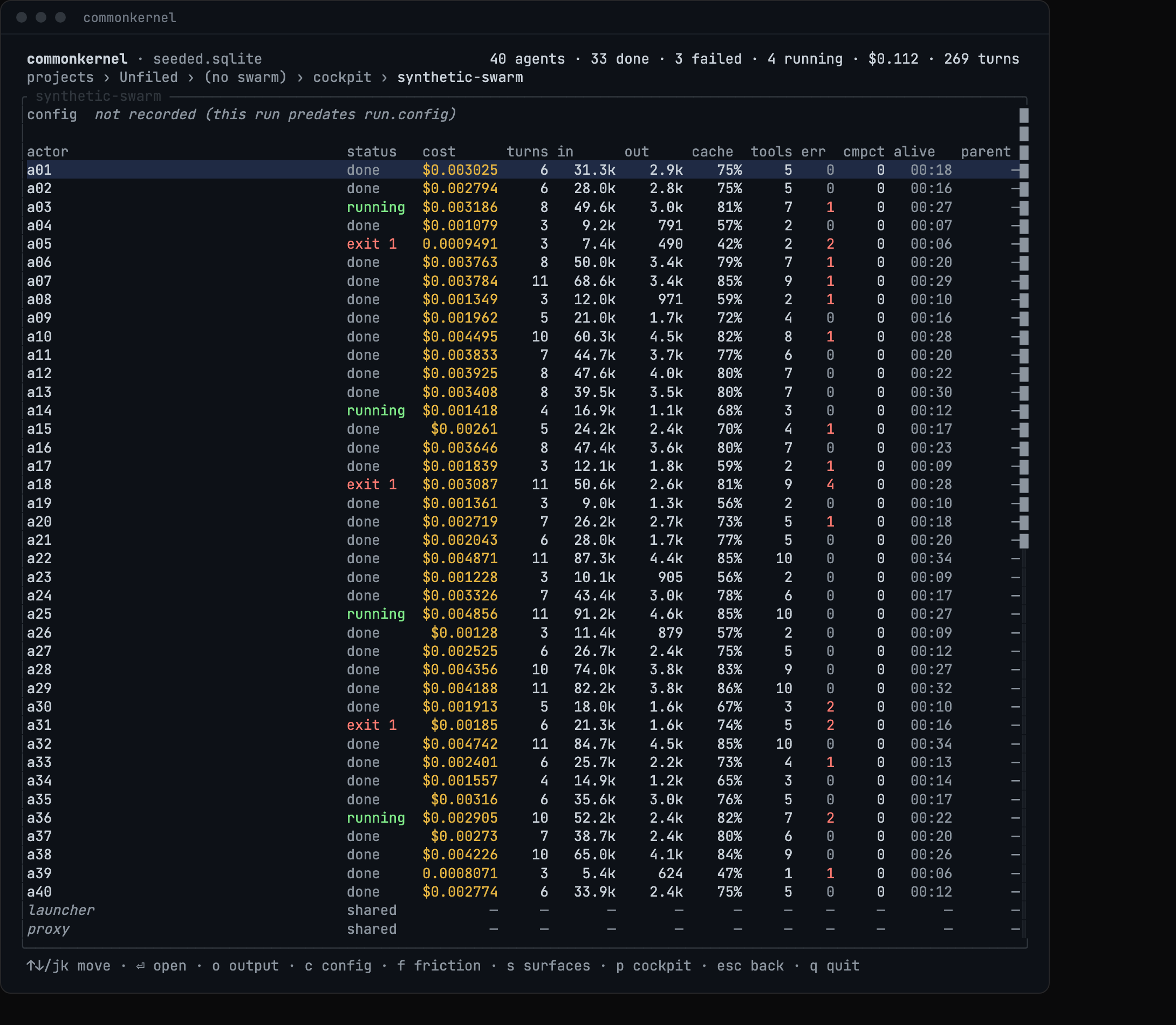This screenshot has width=1176, height=1025.
Task: Click cache 86% of a29
Action: [729, 688]
